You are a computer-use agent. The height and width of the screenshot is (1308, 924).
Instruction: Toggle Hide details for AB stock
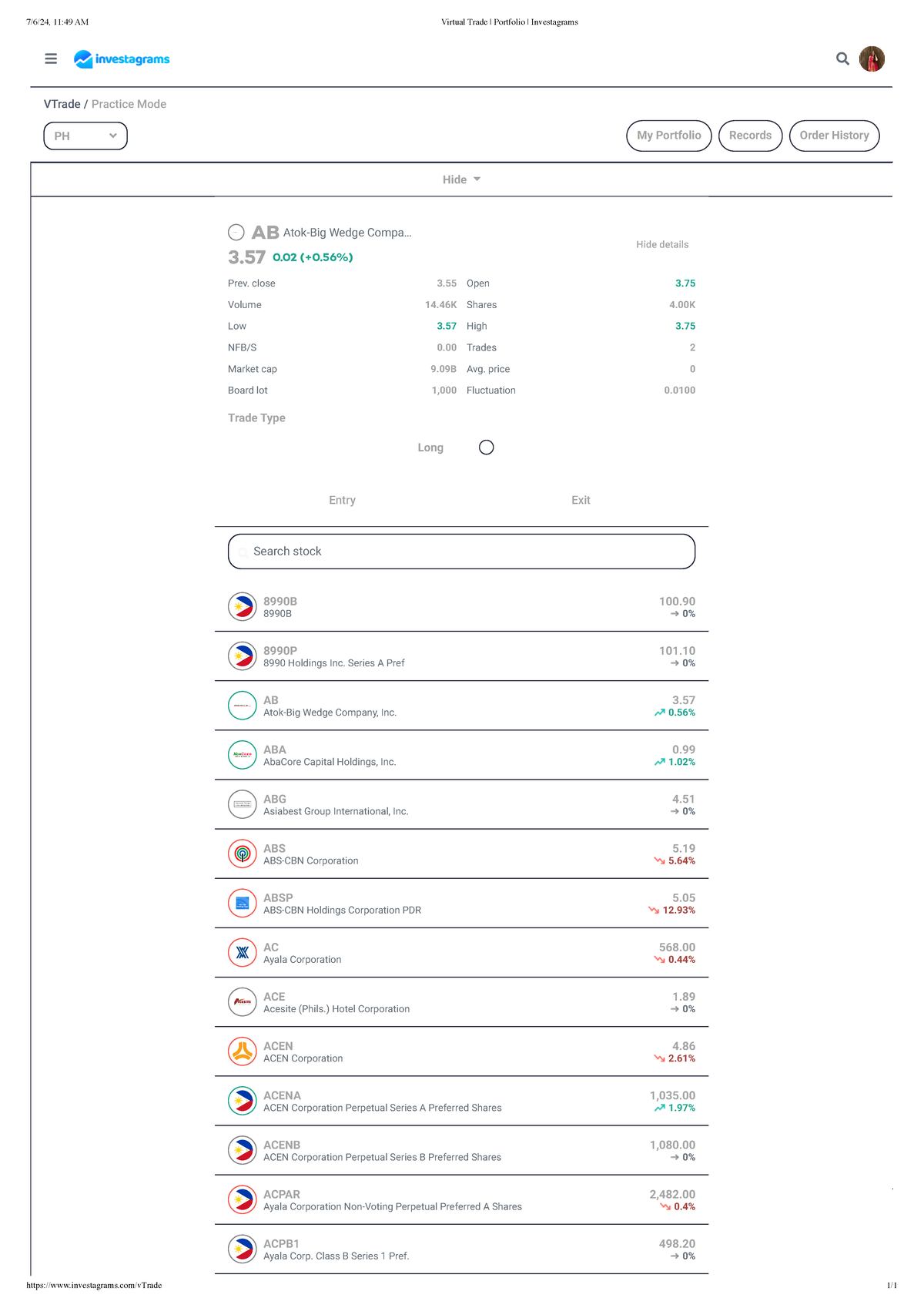click(x=662, y=244)
